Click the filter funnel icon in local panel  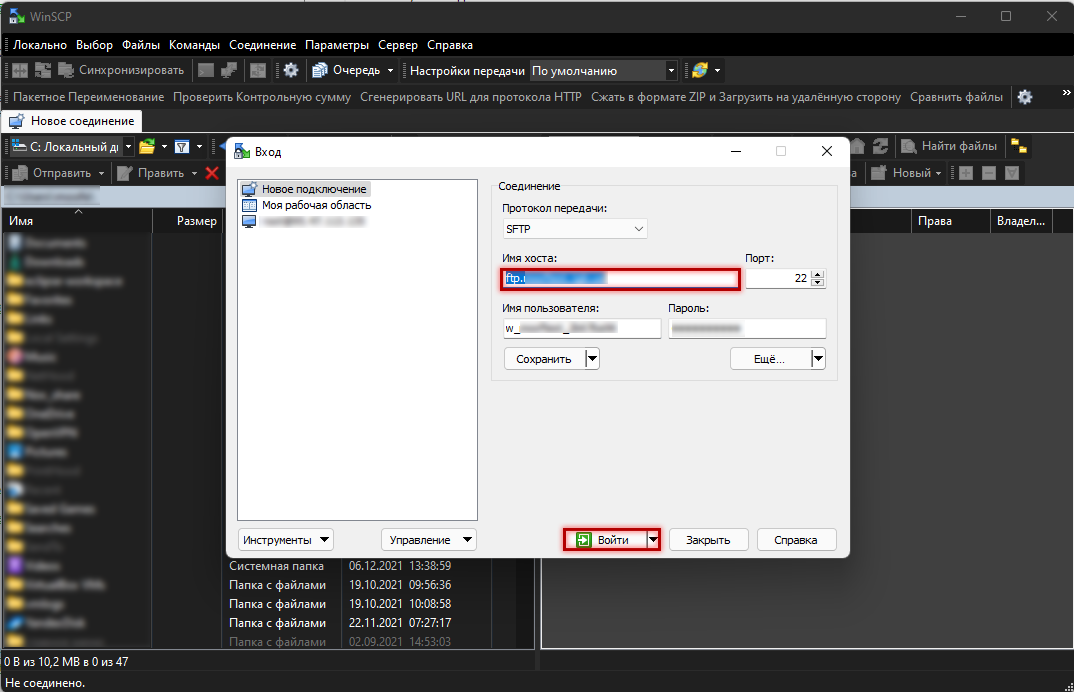coord(182,147)
